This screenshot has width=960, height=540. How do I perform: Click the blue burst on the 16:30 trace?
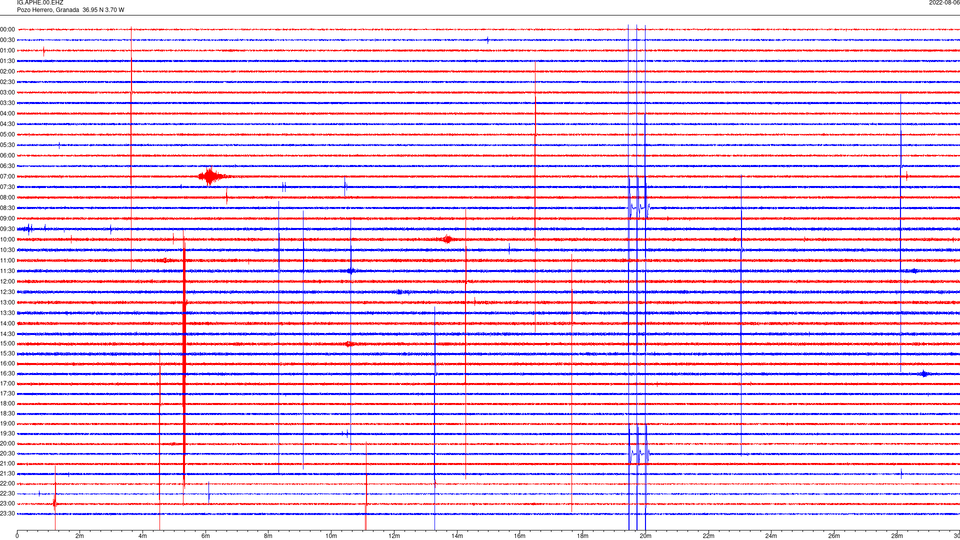pyautogui.click(x=924, y=373)
